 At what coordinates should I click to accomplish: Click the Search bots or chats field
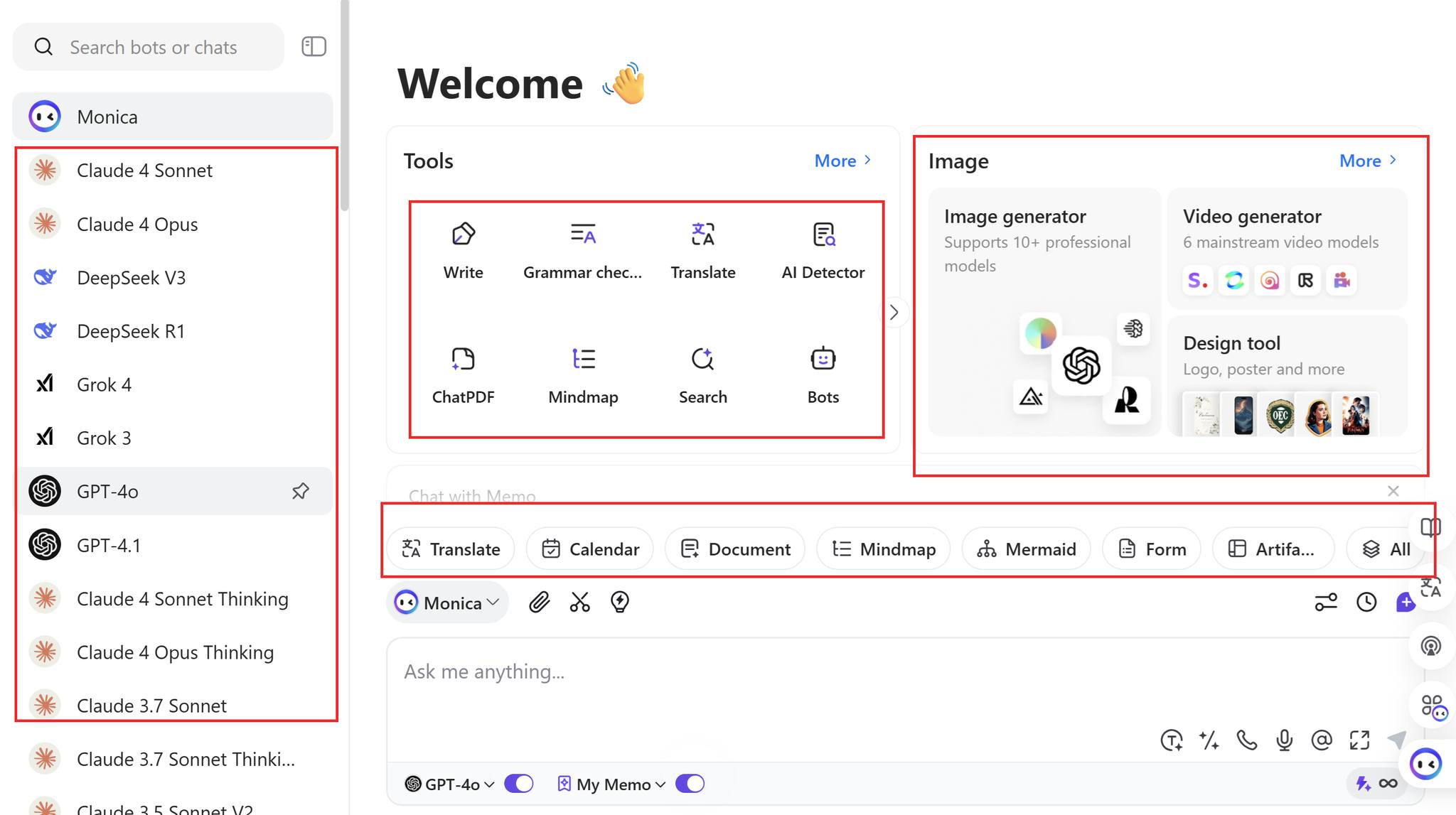coord(153,48)
